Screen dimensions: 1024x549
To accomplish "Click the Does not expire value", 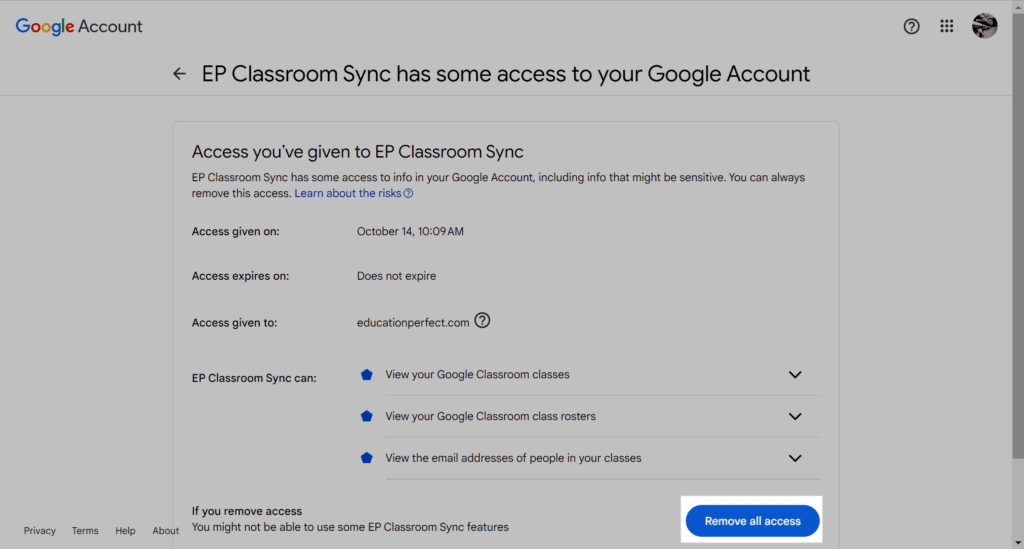I will point(396,276).
